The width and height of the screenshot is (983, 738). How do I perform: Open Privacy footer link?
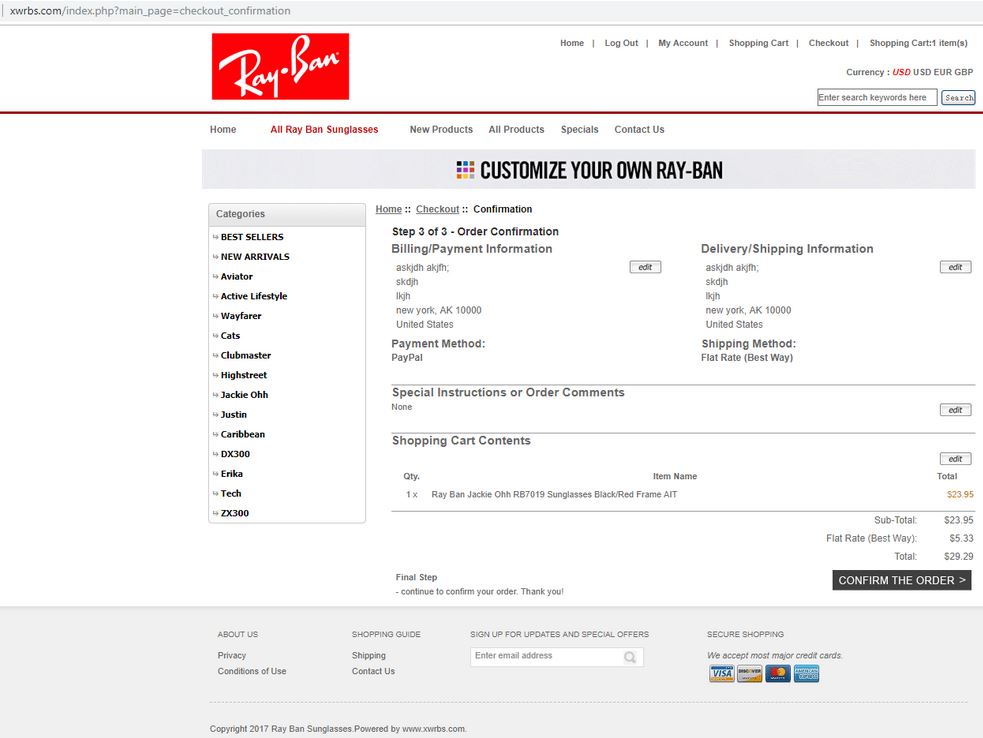tap(231, 655)
